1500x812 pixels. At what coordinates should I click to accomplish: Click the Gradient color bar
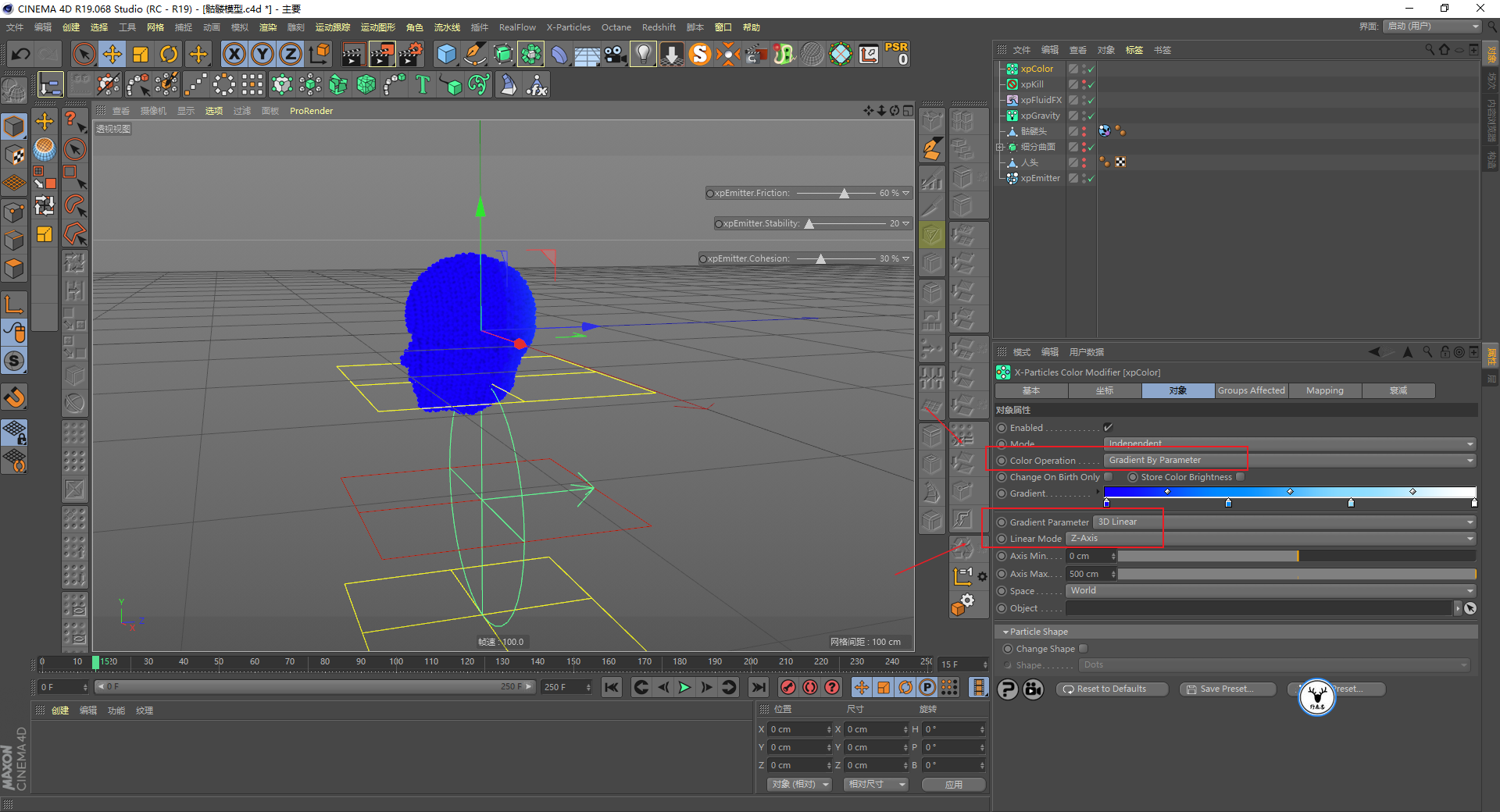(x=1290, y=492)
